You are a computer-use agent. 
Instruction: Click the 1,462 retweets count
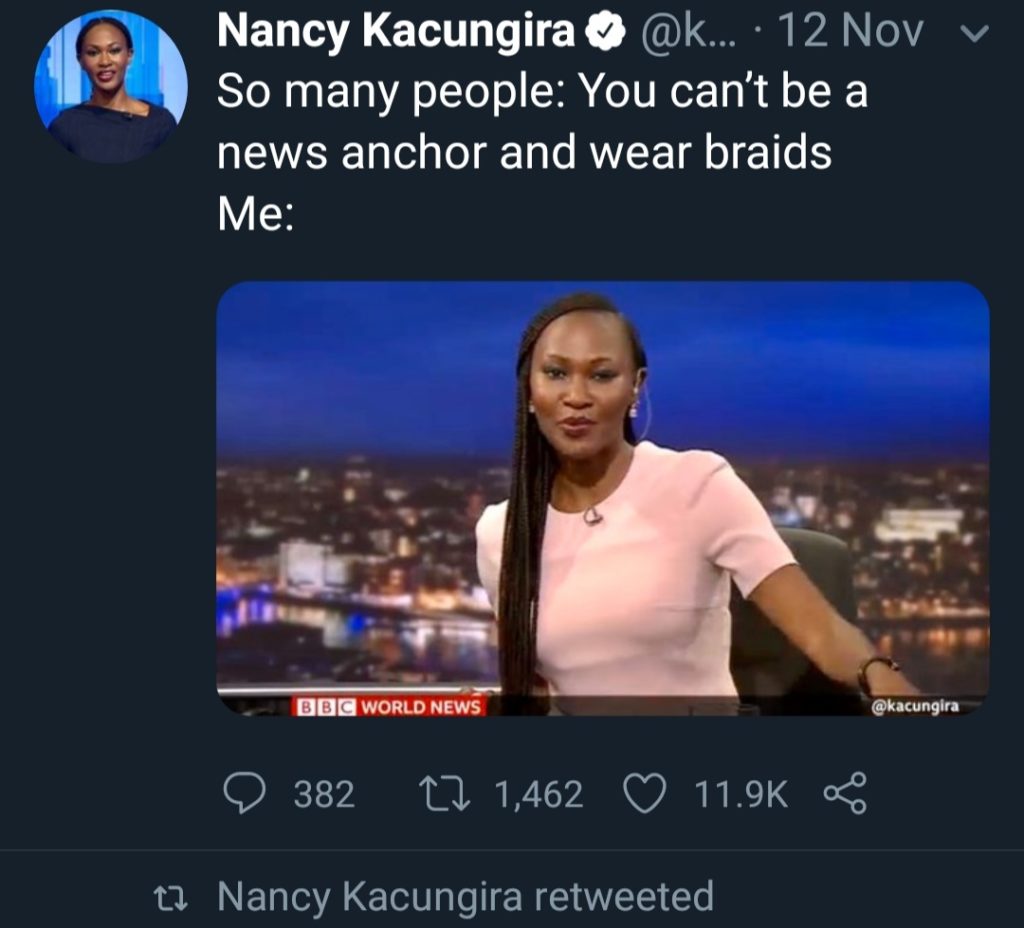[539, 794]
